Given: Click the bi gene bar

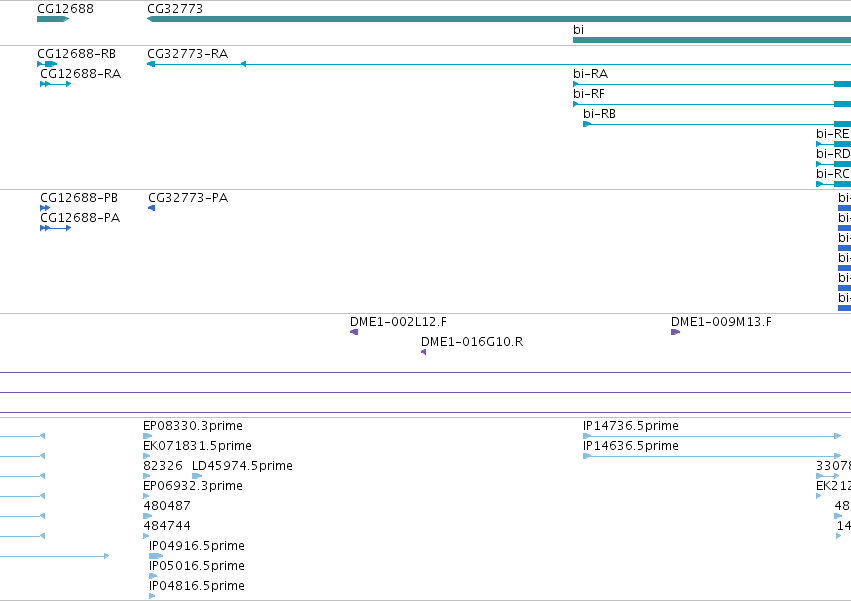Looking at the screenshot, I should coord(712,40).
